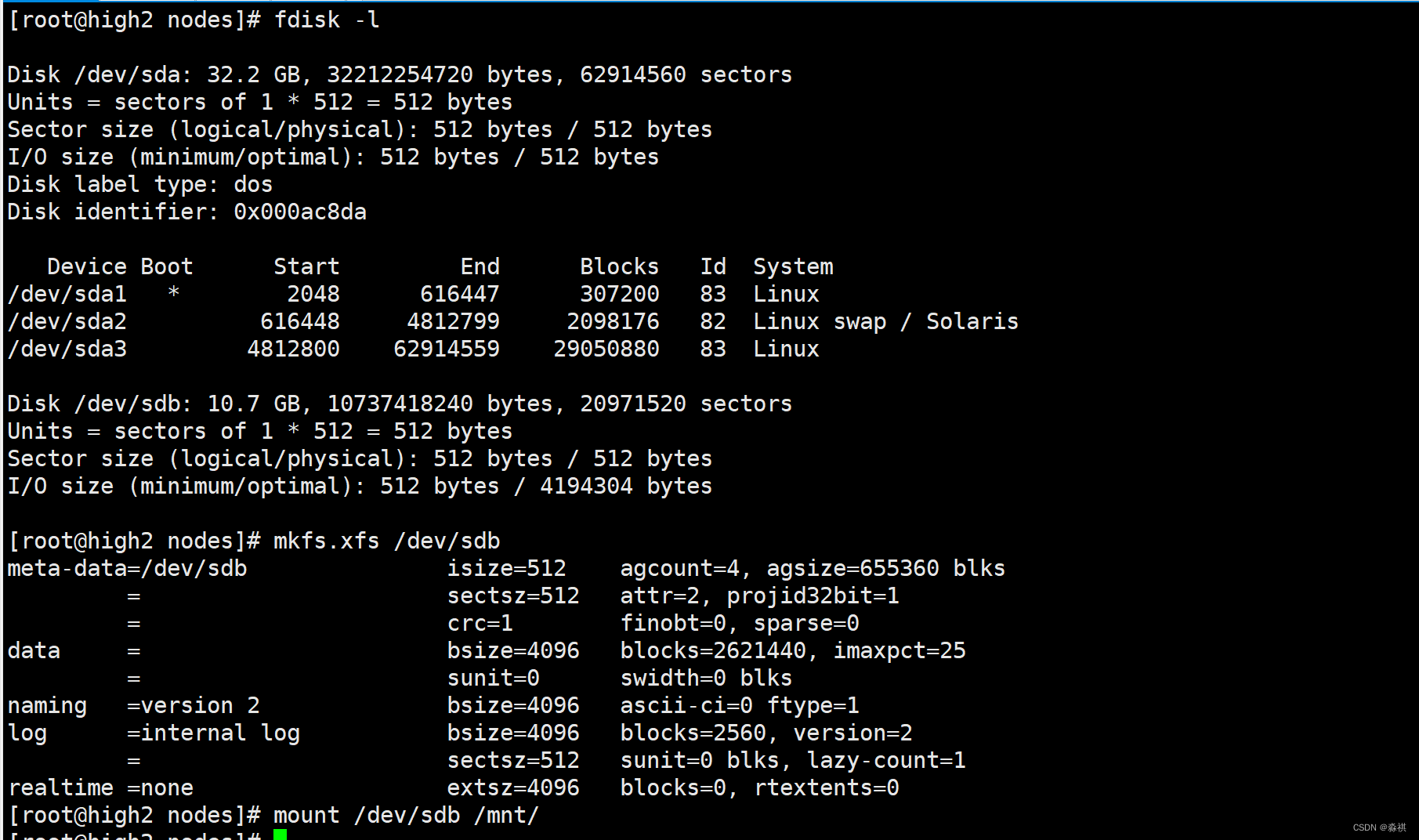Viewport: 1419px width, 840px height.
Task: Click the Disk label type dos line
Action: (x=140, y=184)
